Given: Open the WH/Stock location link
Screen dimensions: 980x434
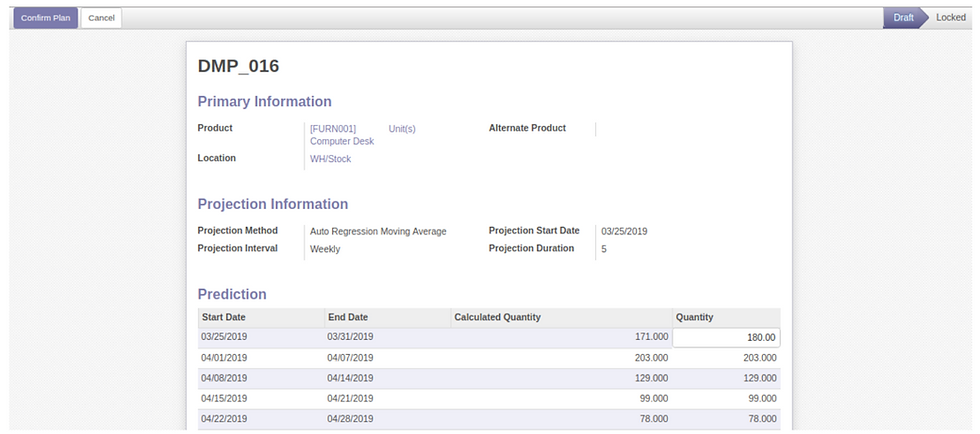Looking at the screenshot, I should 331,159.
